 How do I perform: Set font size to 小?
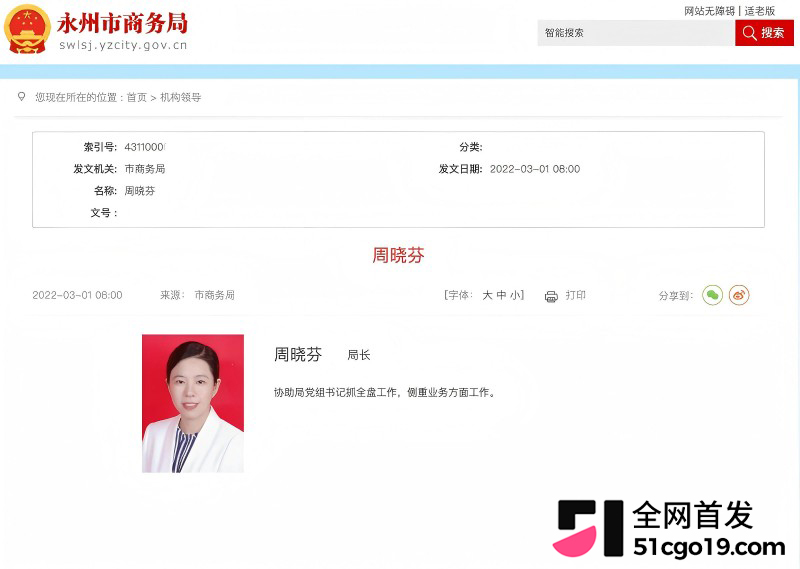point(515,295)
